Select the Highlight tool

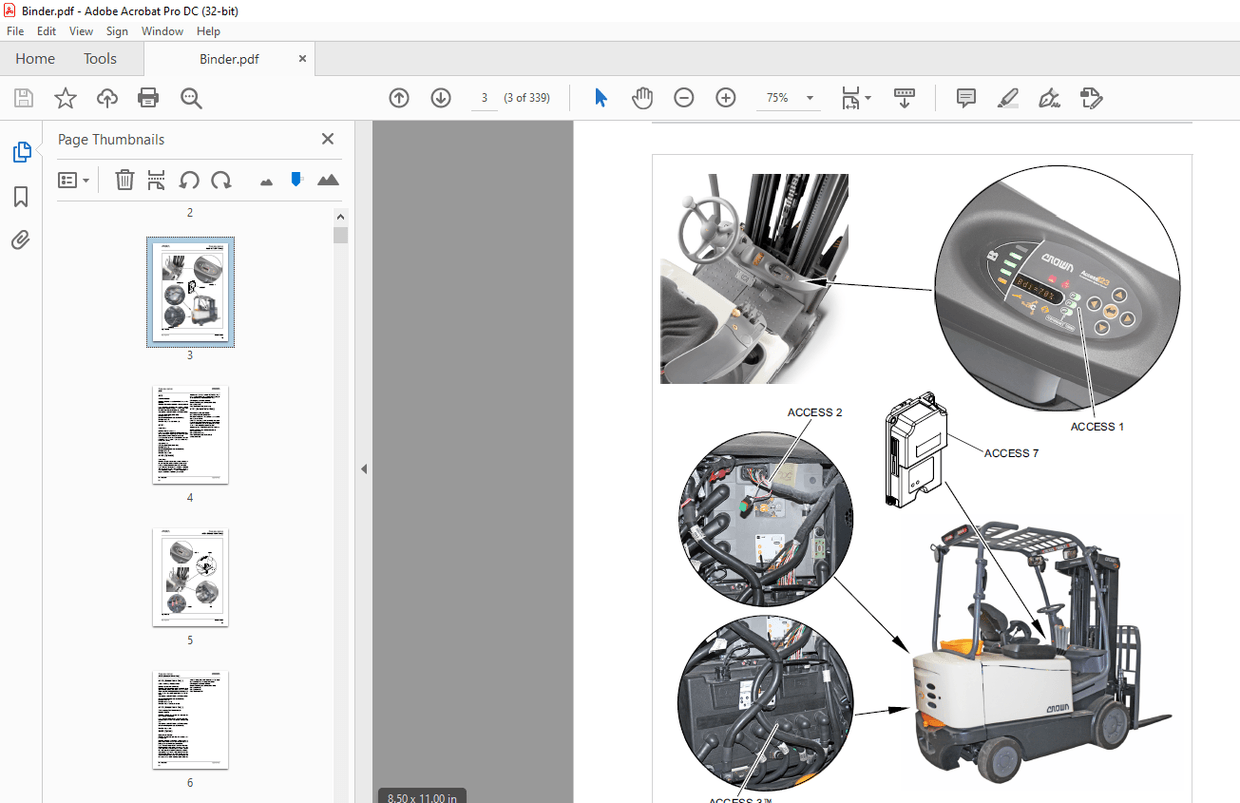coord(1008,97)
